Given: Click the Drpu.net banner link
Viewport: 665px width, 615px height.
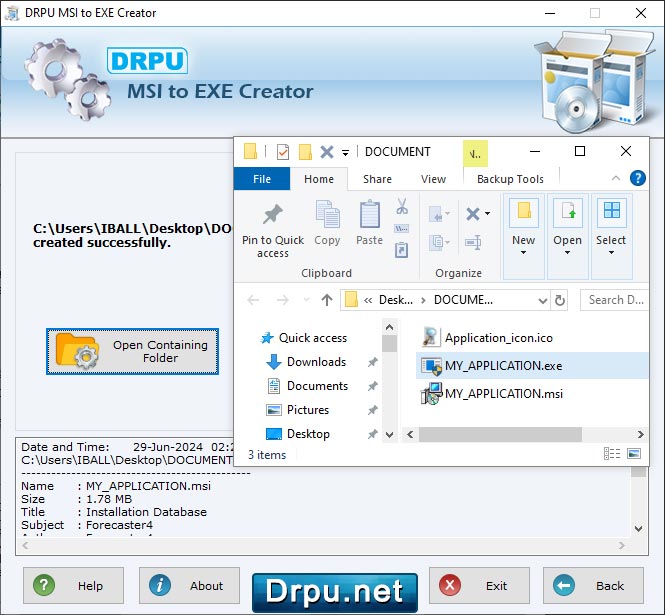Looking at the screenshot, I should [x=335, y=592].
